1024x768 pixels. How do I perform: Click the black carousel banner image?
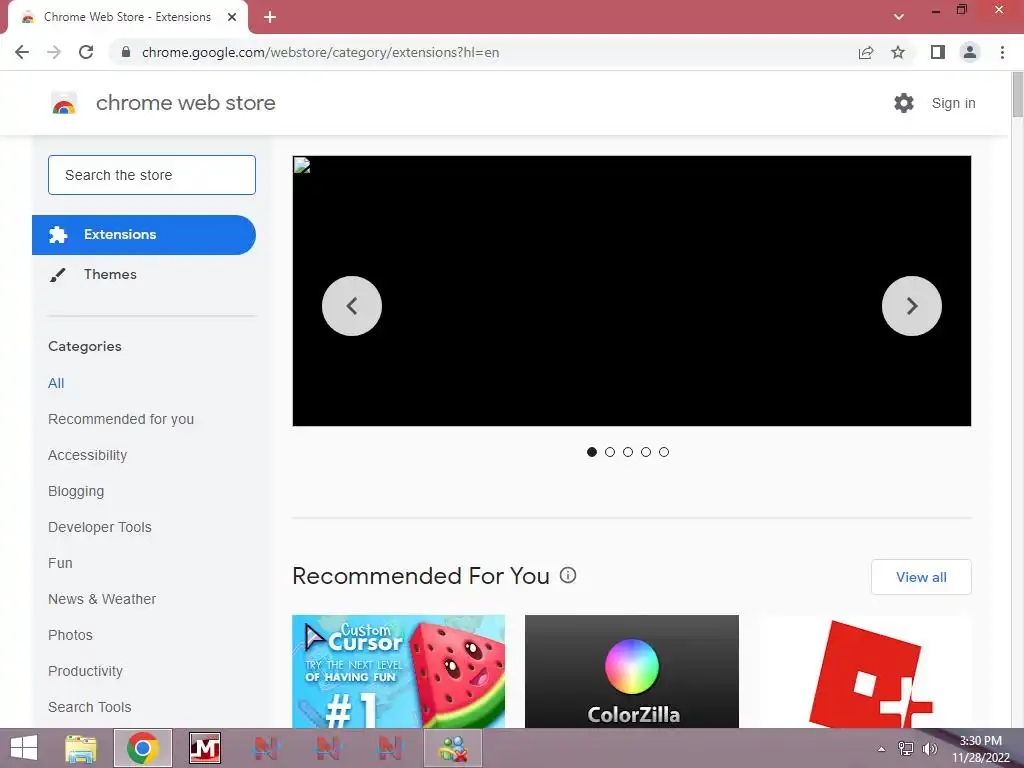[x=632, y=291]
